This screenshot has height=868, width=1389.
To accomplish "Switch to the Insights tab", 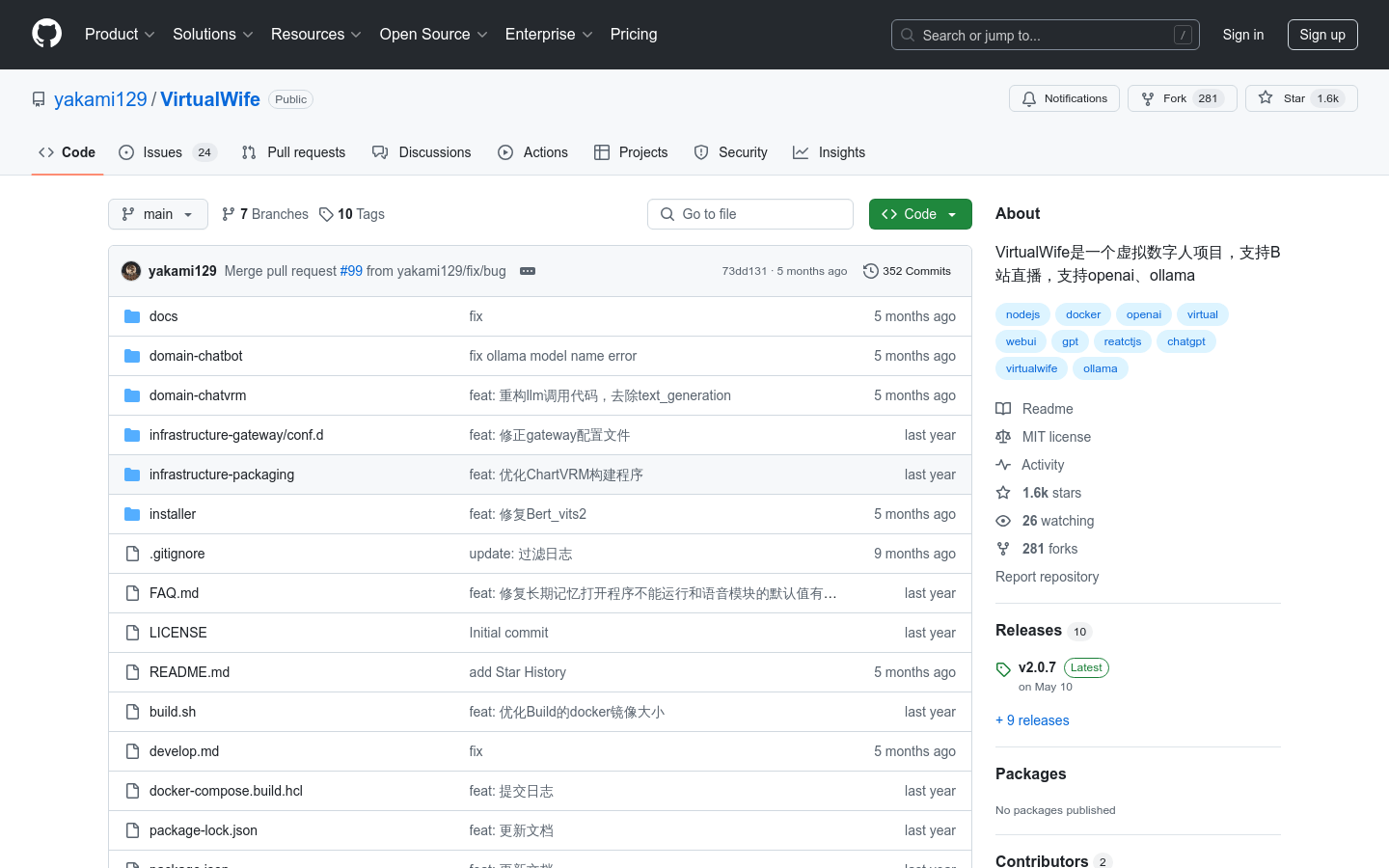I will coord(829,152).
